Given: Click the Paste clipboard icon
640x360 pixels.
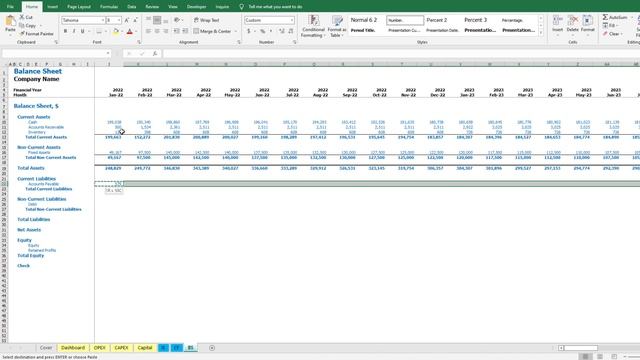Looking at the screenshot, I should click(10, 21).
